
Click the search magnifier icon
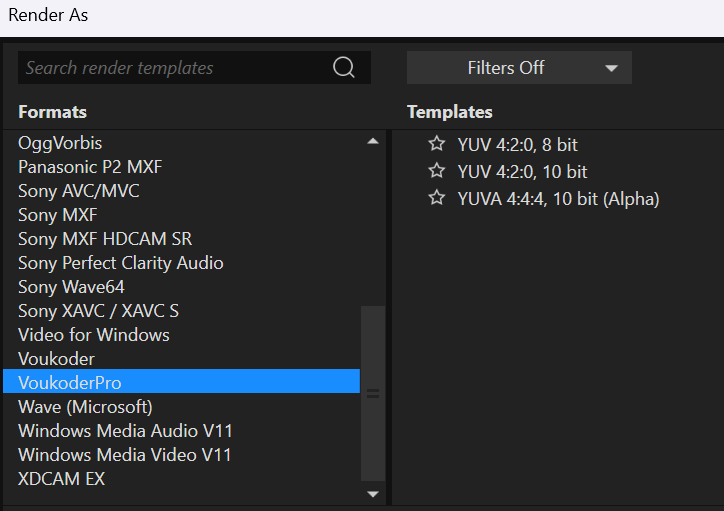coord(344,68)
